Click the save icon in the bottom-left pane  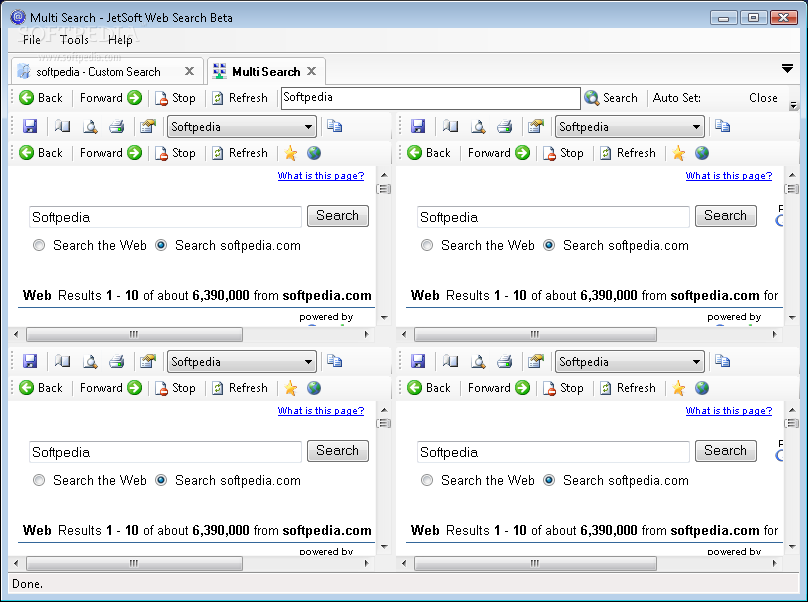pos(30,361)
